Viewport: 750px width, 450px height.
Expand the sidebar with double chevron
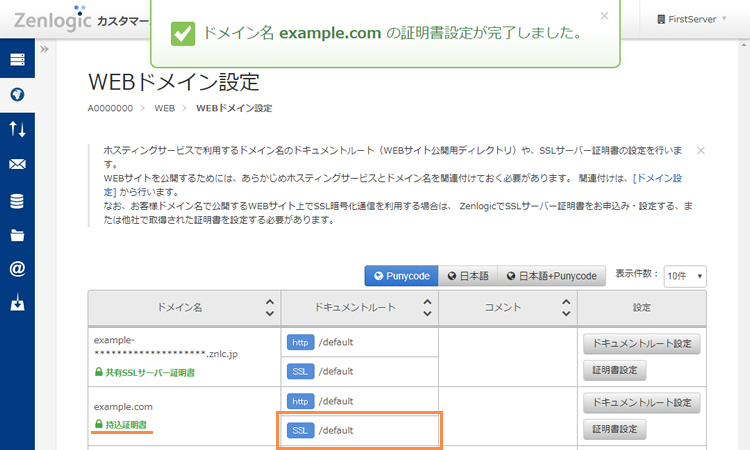coord(45,49)
